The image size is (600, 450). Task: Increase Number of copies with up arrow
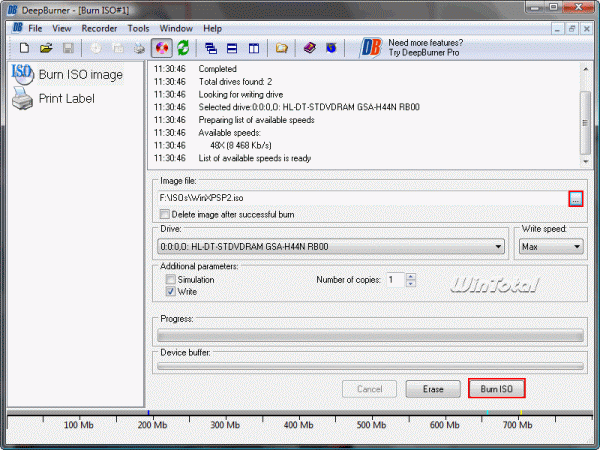411,276
